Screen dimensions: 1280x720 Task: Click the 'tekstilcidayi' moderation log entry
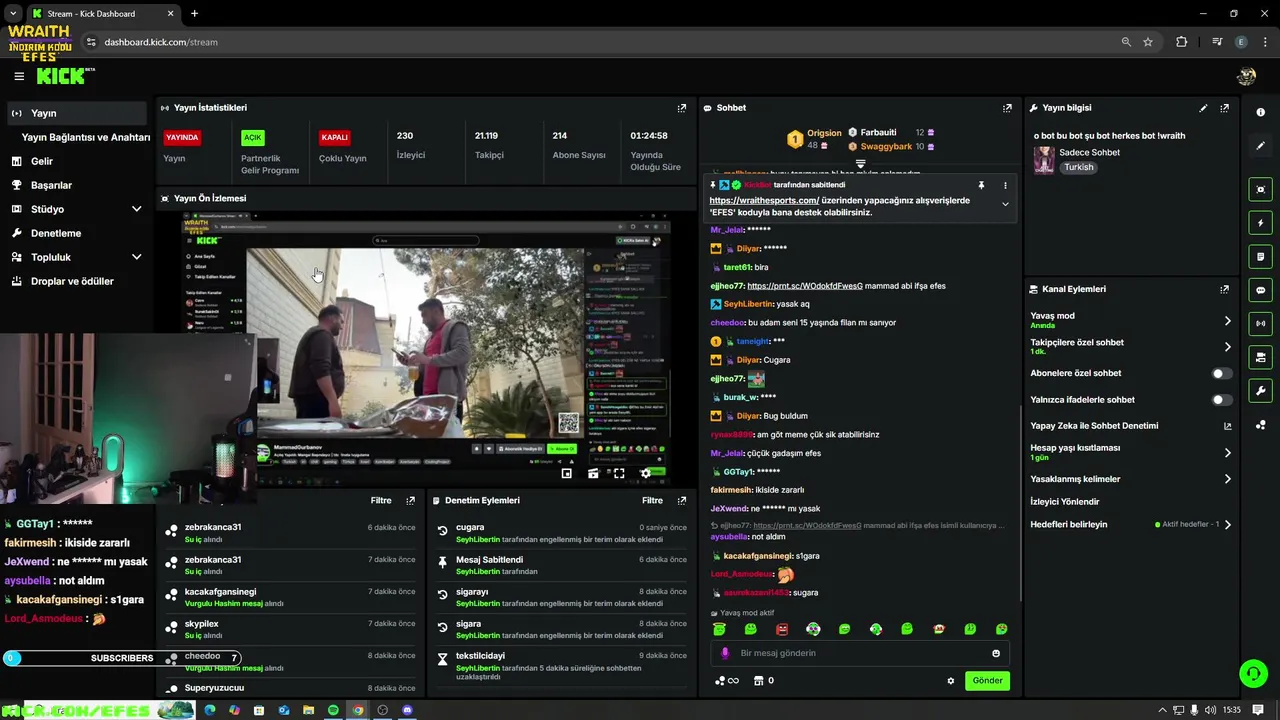coord(561,666)
